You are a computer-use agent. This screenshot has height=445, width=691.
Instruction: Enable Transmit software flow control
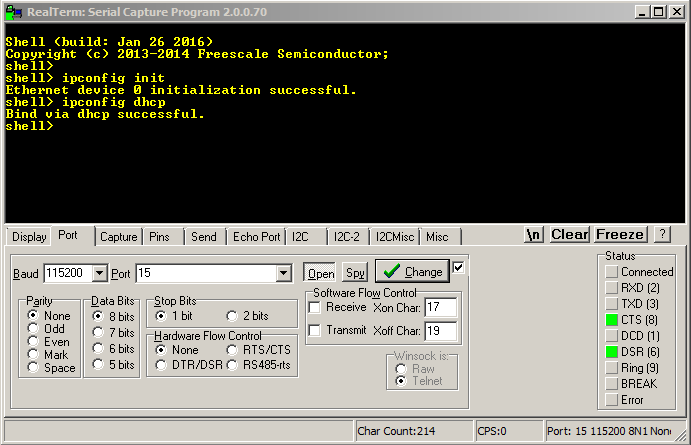click(x=315, y=330)
